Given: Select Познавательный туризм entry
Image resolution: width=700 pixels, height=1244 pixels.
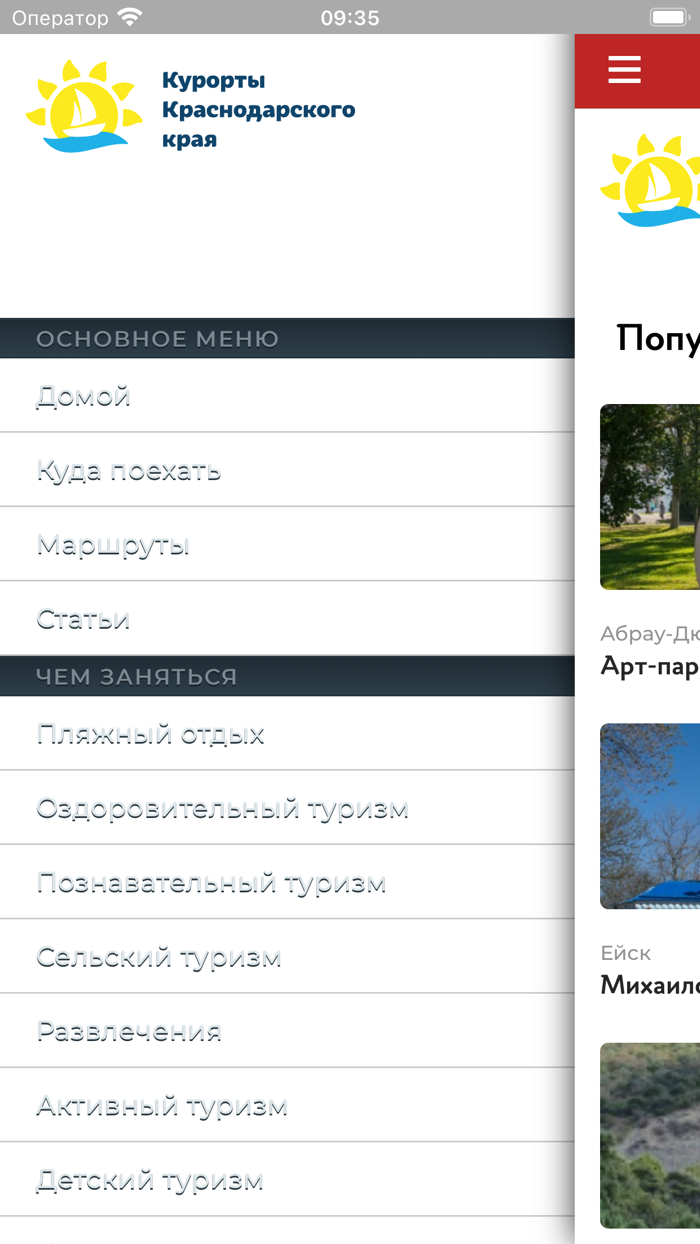Looking at the screenshot, I should pyautogui.click(x=287, y=883).
